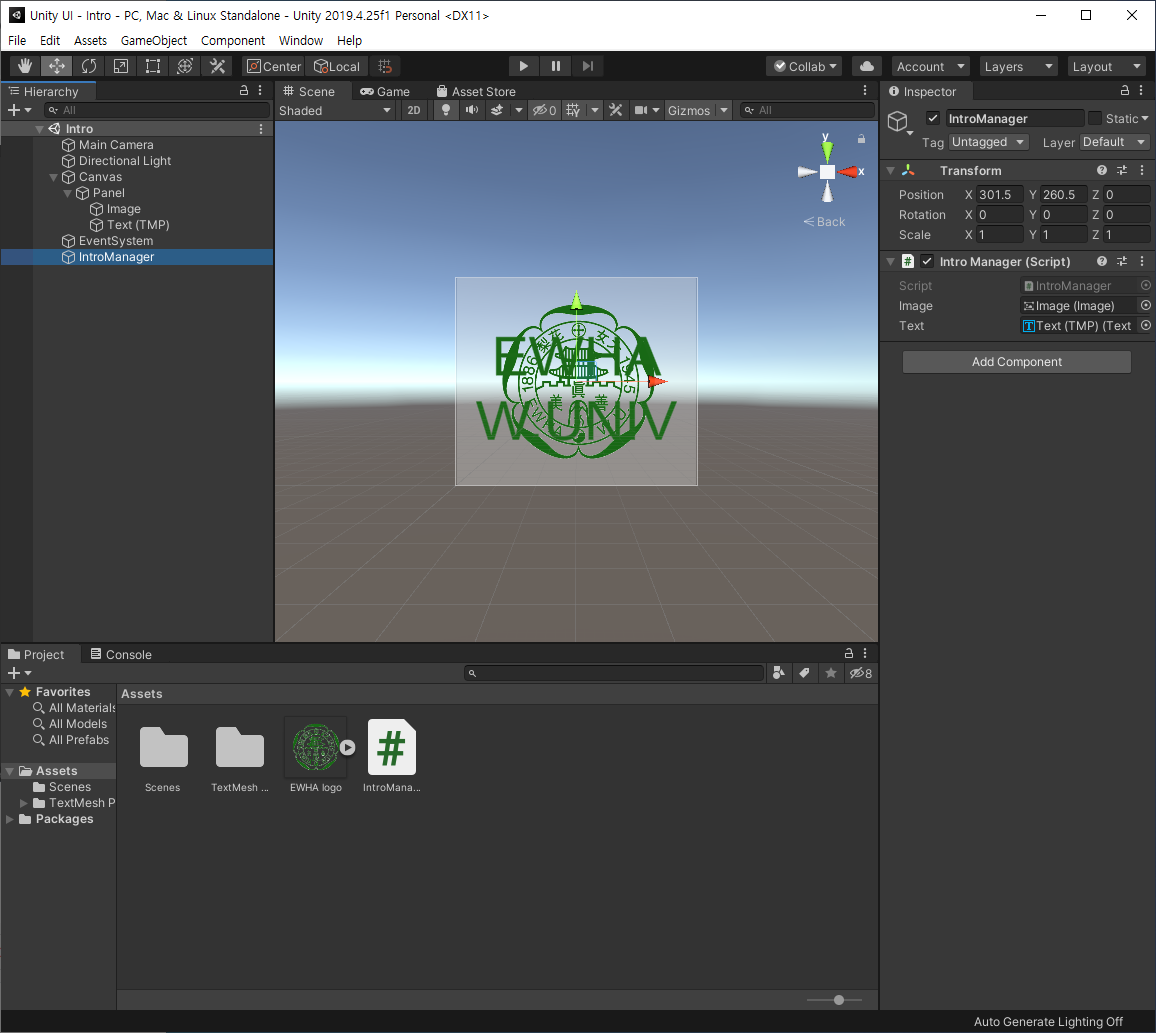The width and height of the screenshot is (1156, 1033).
Task: Toggle hidden objects visibility in scene
Action: click(545, 110)
